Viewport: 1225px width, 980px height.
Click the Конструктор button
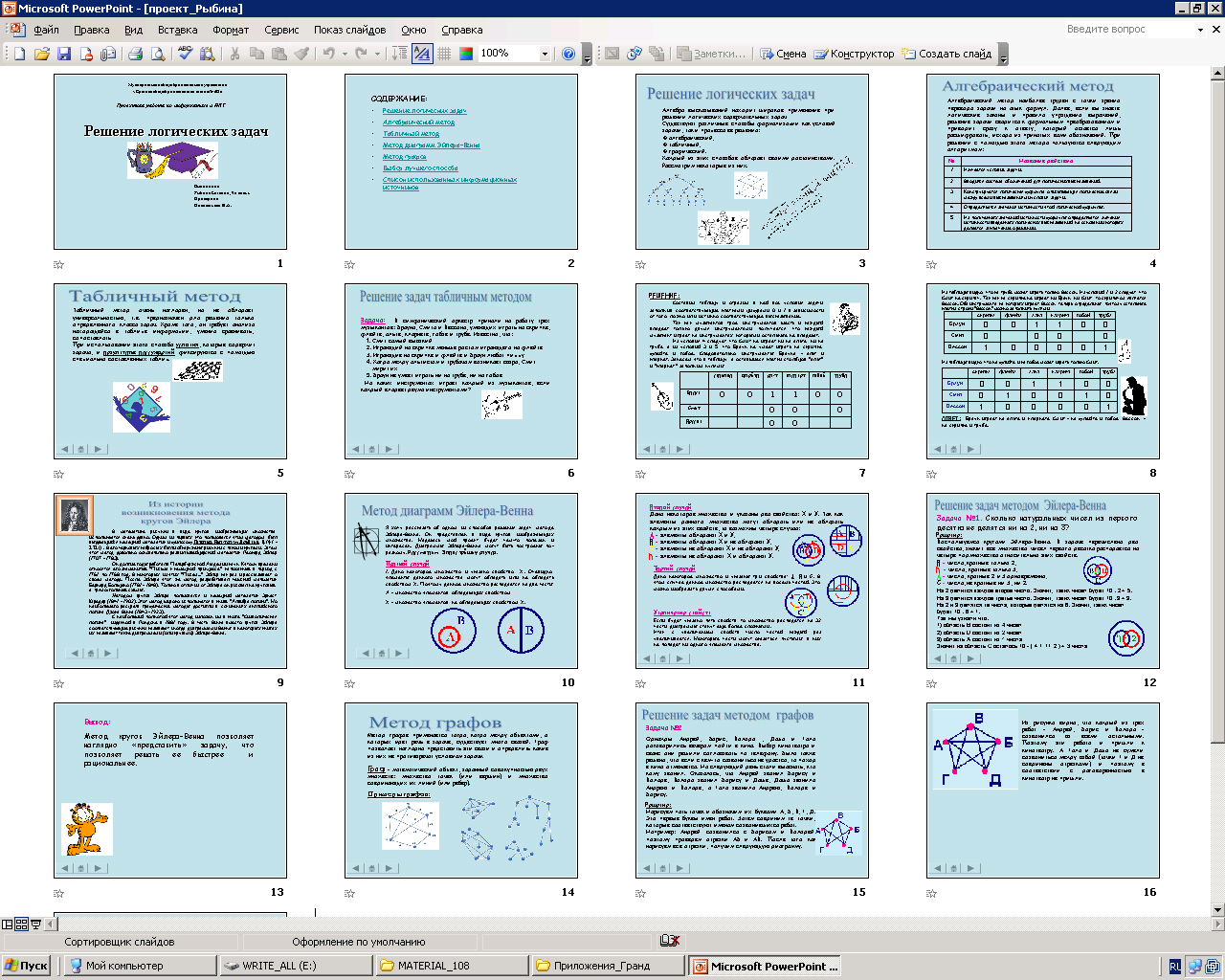click(x=854, y=54)
